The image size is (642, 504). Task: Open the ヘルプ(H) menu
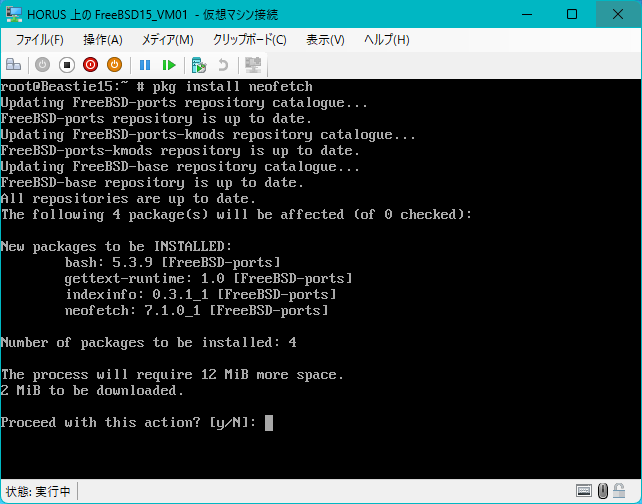[387, 40]
